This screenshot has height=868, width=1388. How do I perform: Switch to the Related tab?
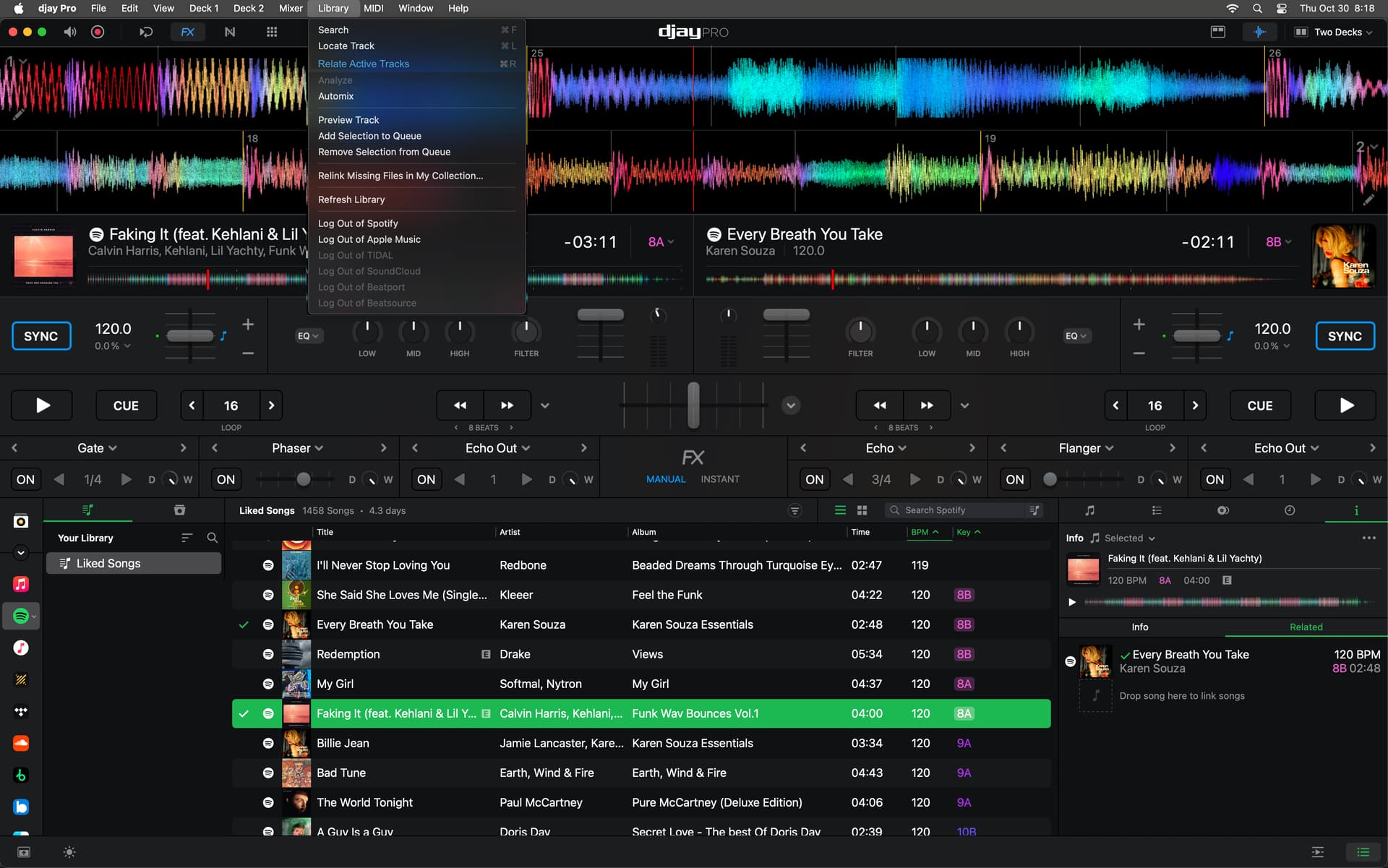[1306, 627]
